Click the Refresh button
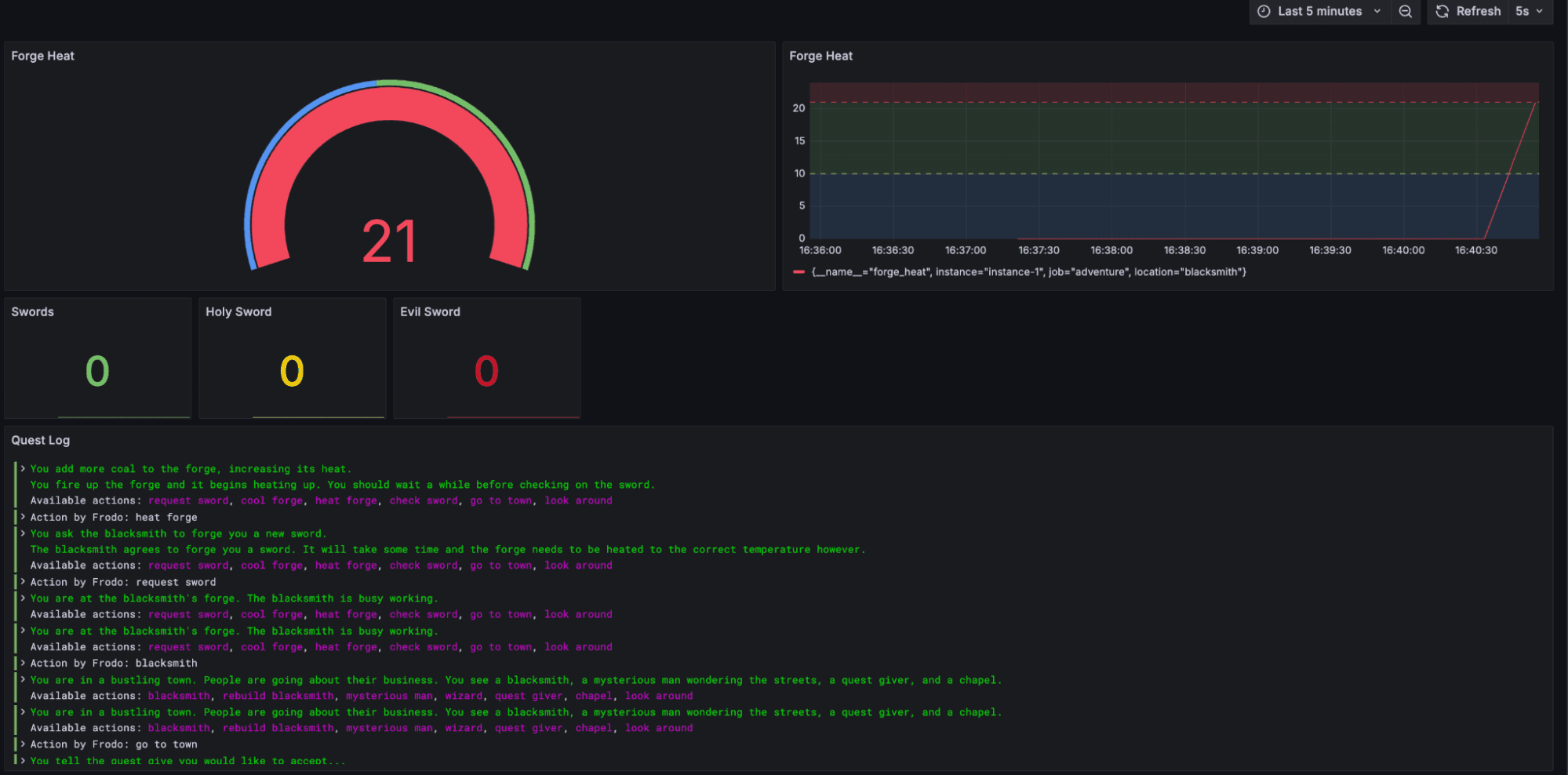Viewport: 1568px width, 775px height. point(1479,11)
